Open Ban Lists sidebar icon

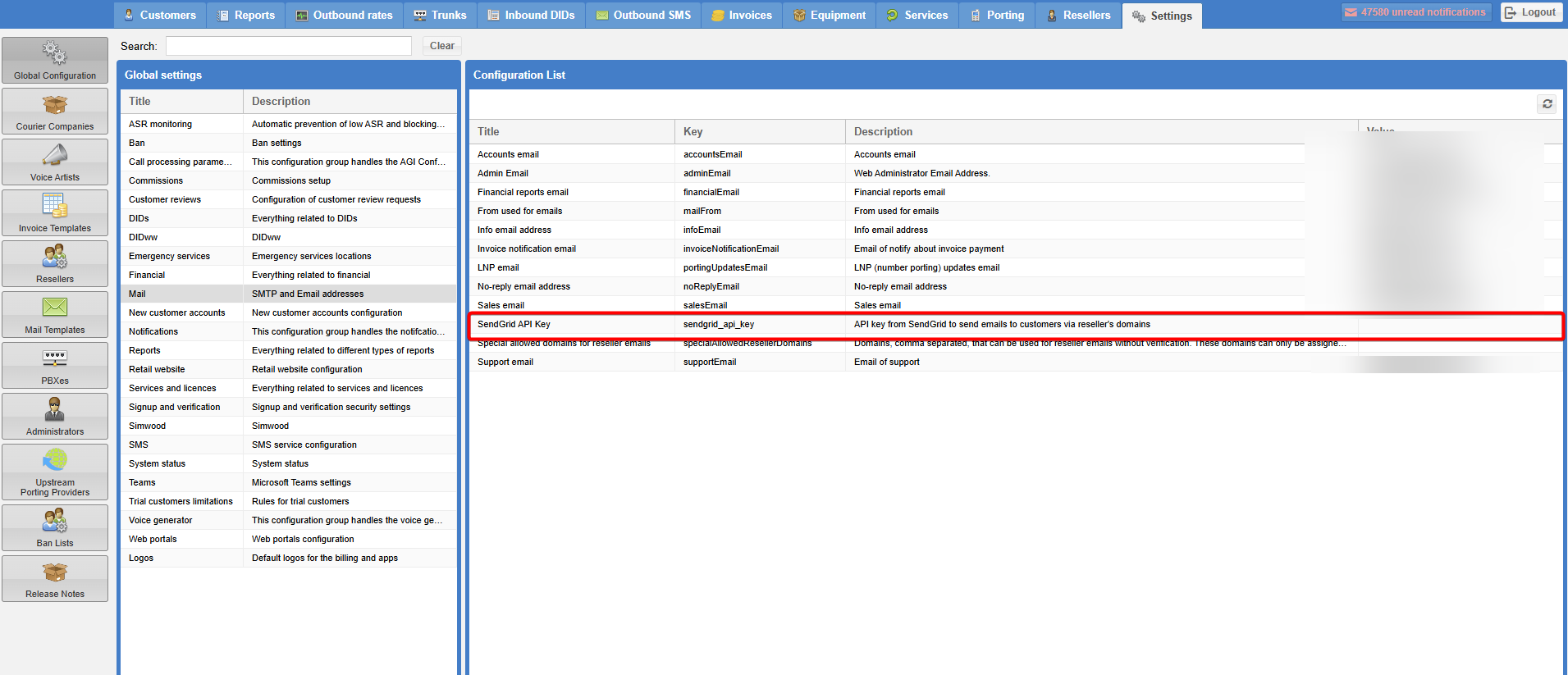(55, 521)
